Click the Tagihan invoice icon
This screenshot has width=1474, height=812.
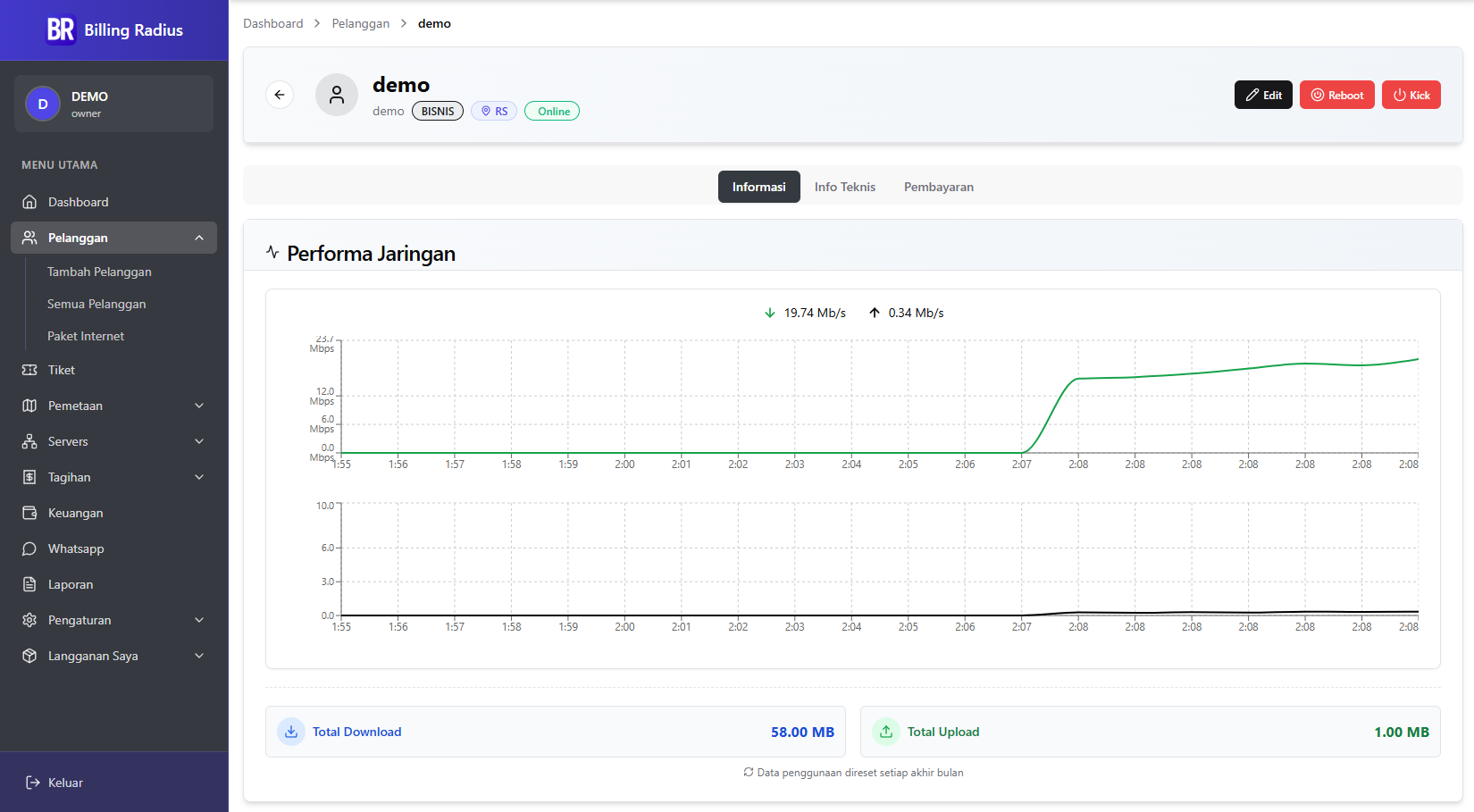click(x=29, y=477)
